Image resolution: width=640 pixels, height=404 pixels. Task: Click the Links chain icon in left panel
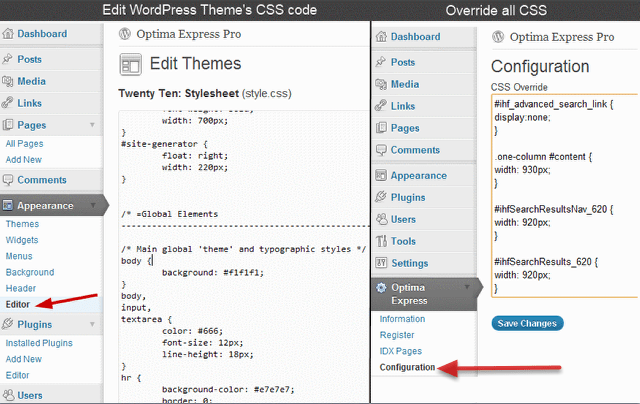(x=7, y=103)
